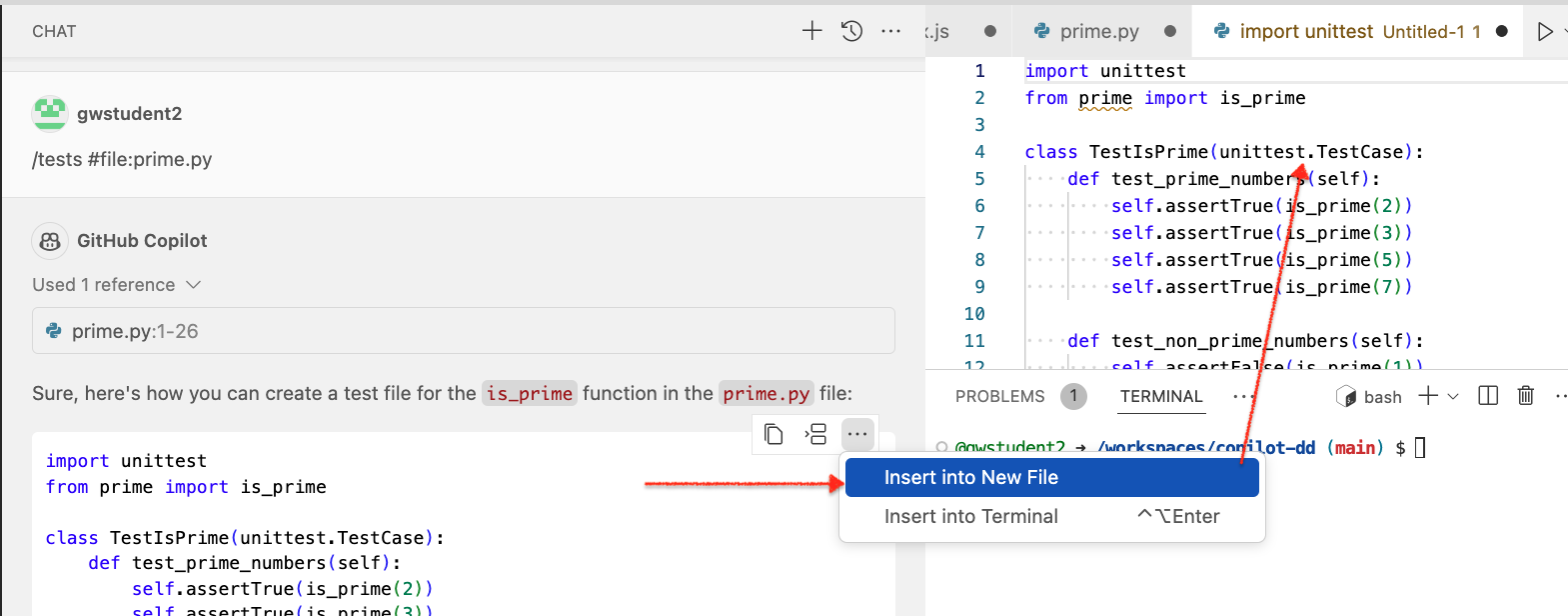This screenshot has height=616, width=1568.
Task: Open chat history clock icon
Action: pos(851,31)
